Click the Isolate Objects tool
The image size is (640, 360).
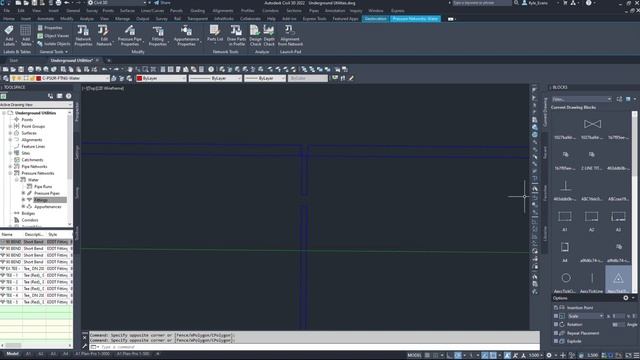[x=53, y=44]
